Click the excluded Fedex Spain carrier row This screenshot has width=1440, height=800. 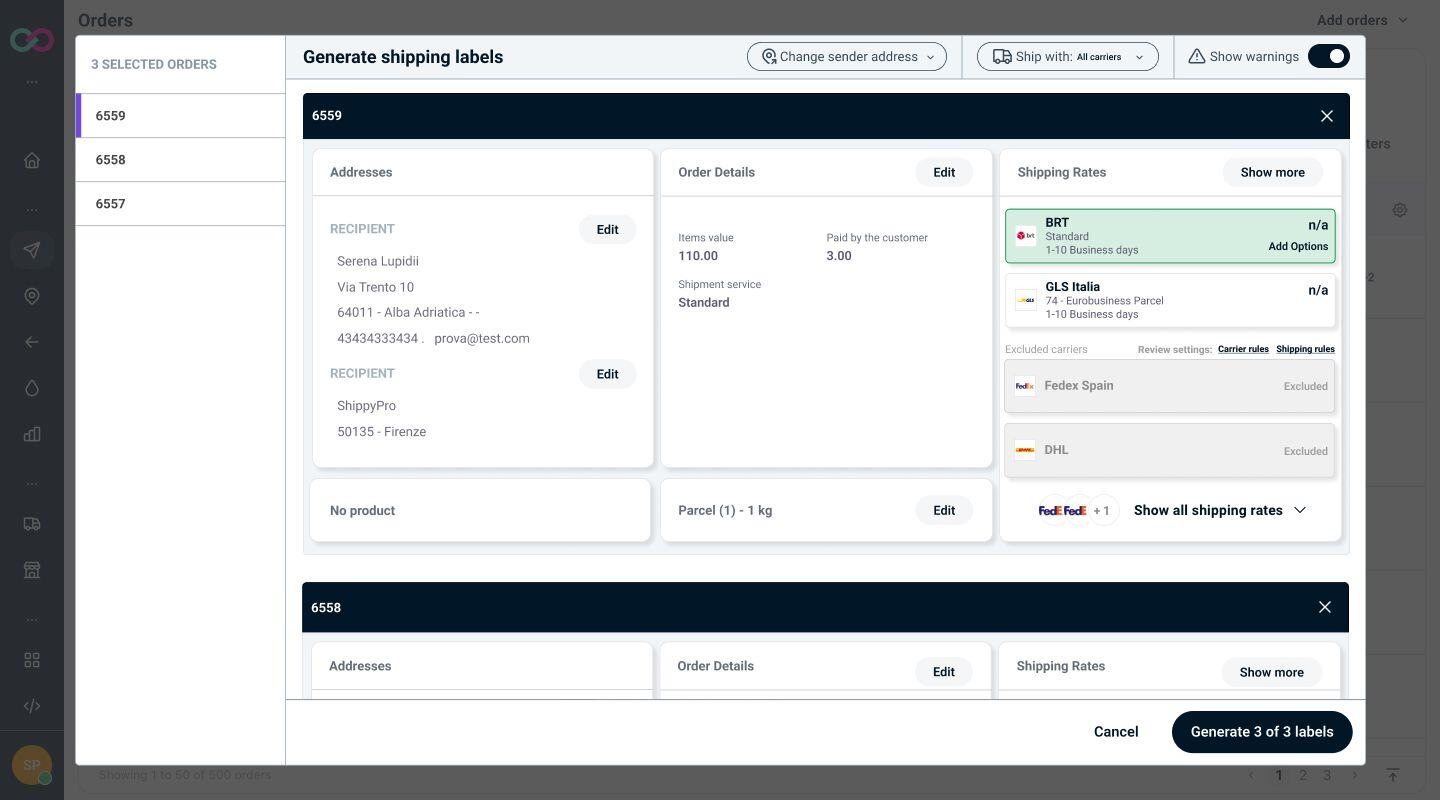tap(1170, 386)
